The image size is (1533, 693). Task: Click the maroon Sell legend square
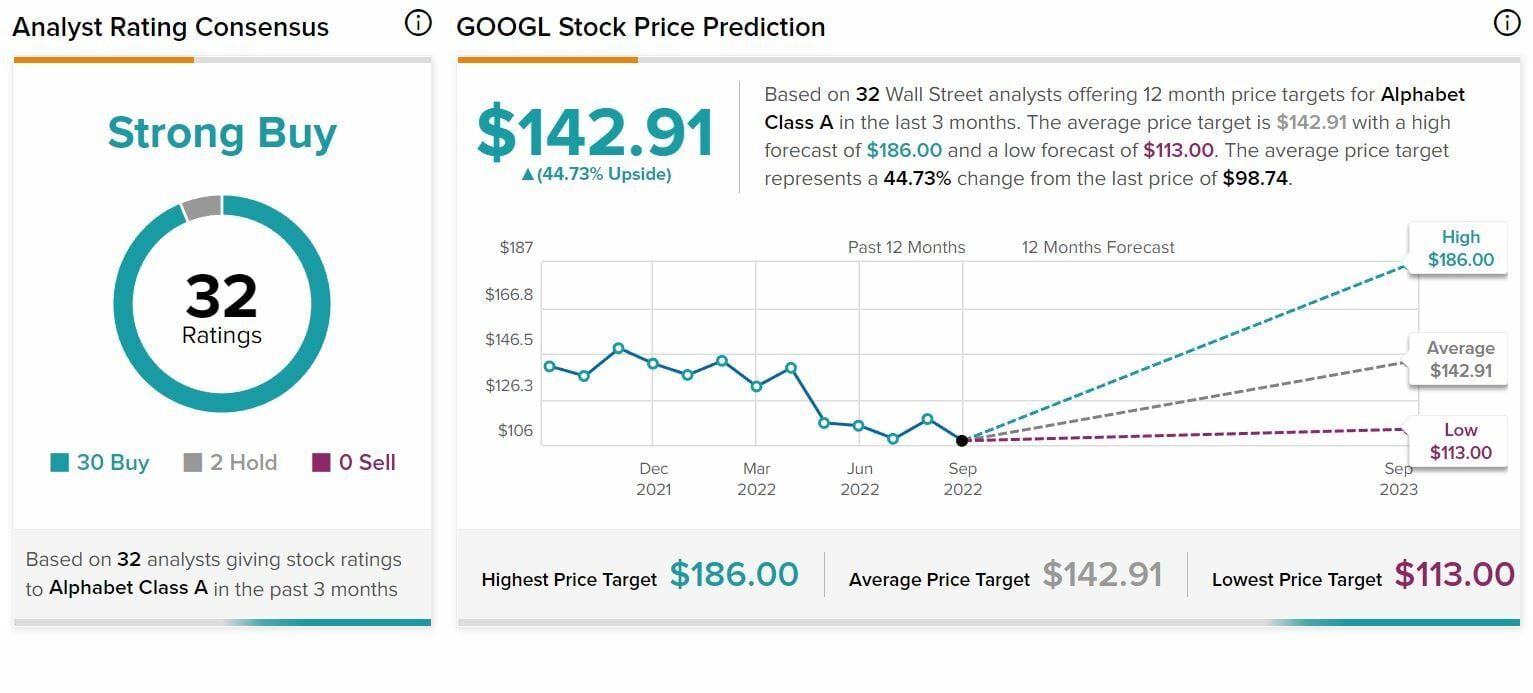321,463
